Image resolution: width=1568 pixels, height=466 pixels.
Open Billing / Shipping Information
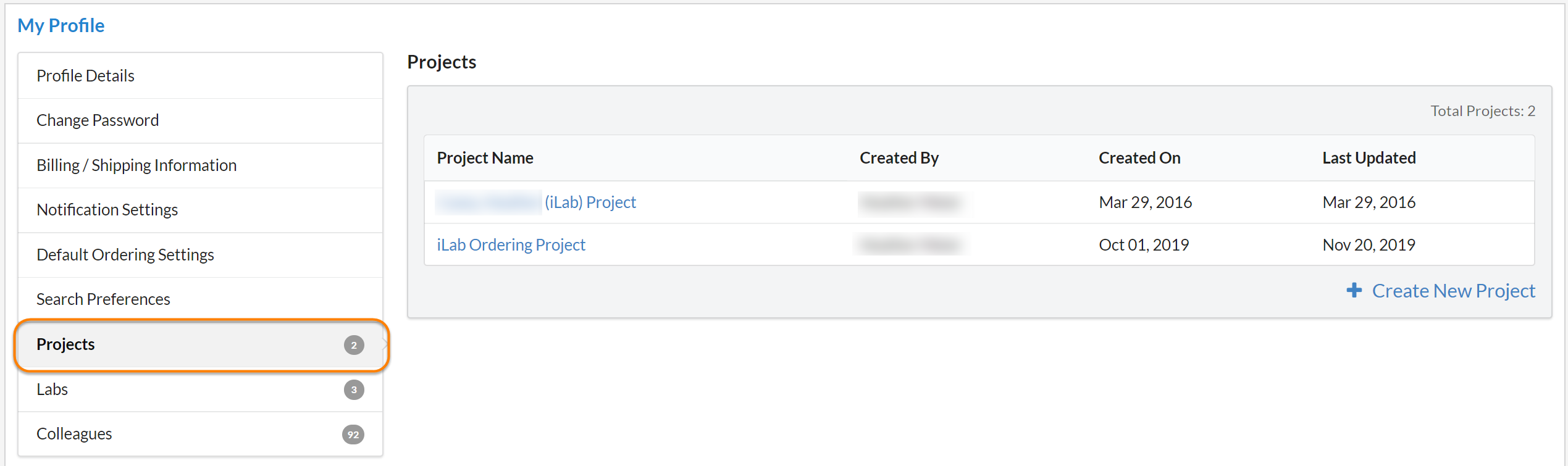click(x=136, y=165)
